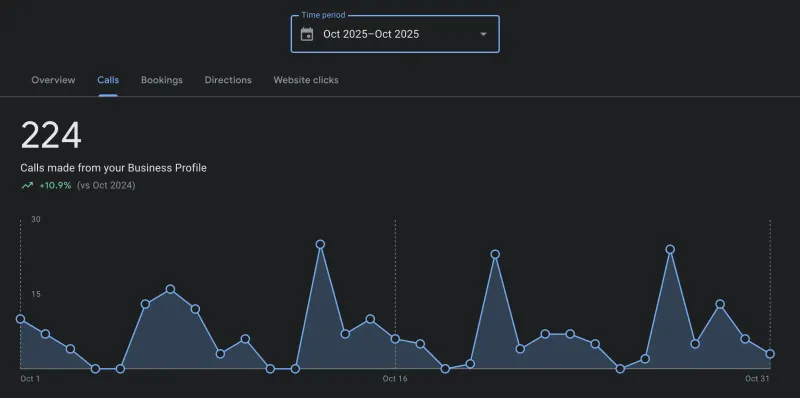The image size is (800, 398).
Task: Open the Website clicks tab
Action: [306, 80]
